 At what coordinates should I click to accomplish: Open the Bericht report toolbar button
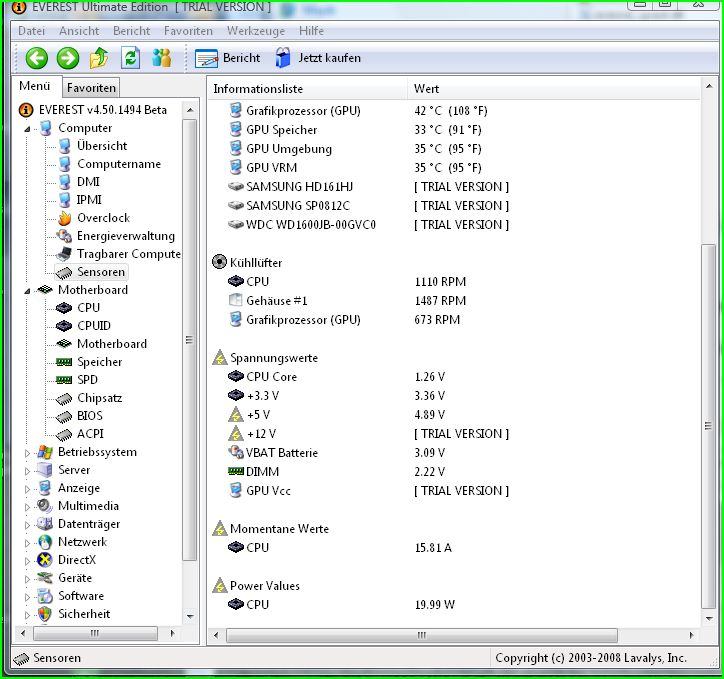(228, 58)
